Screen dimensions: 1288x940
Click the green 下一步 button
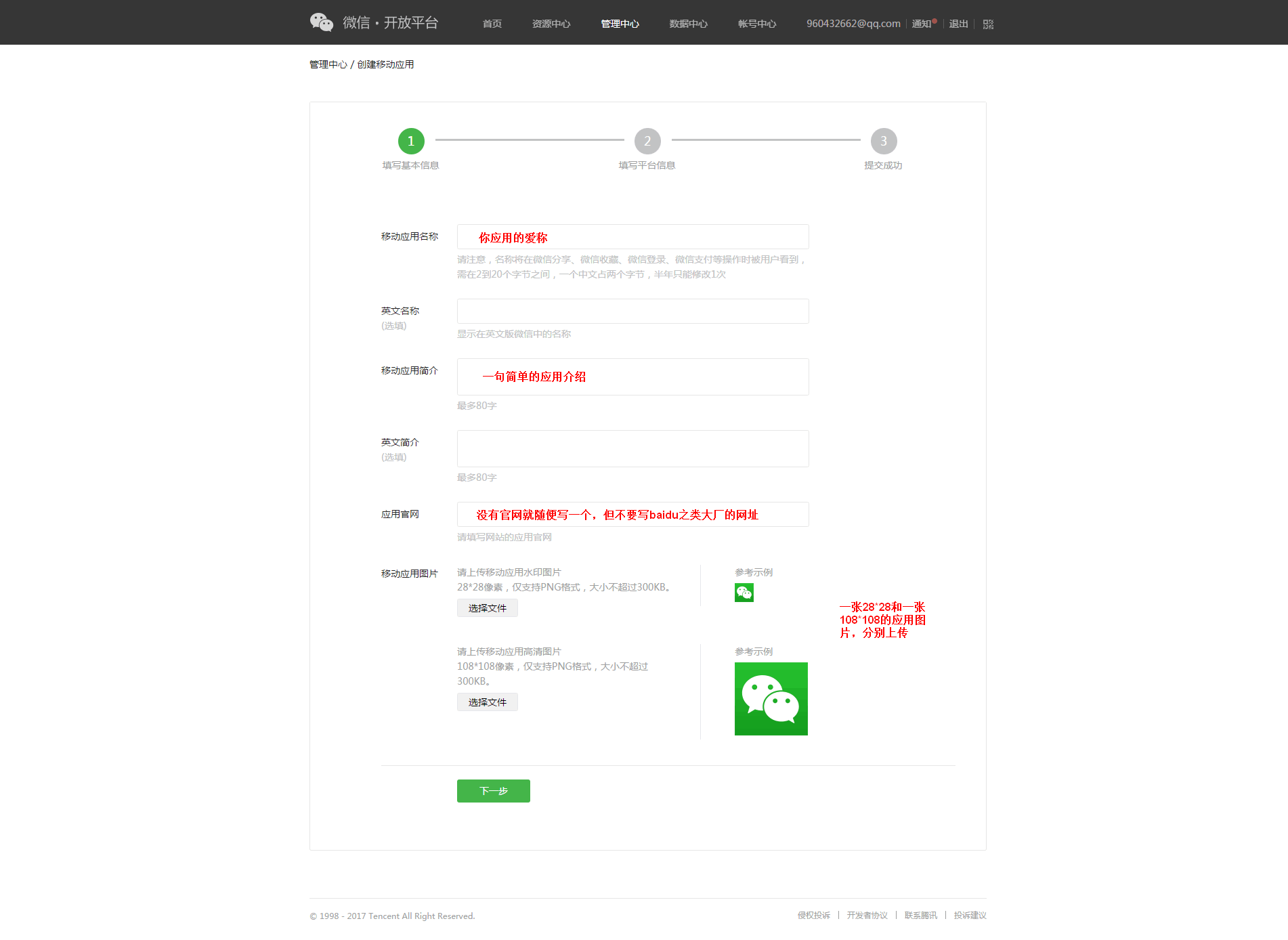pyautogui.click(x=494, y=790)
